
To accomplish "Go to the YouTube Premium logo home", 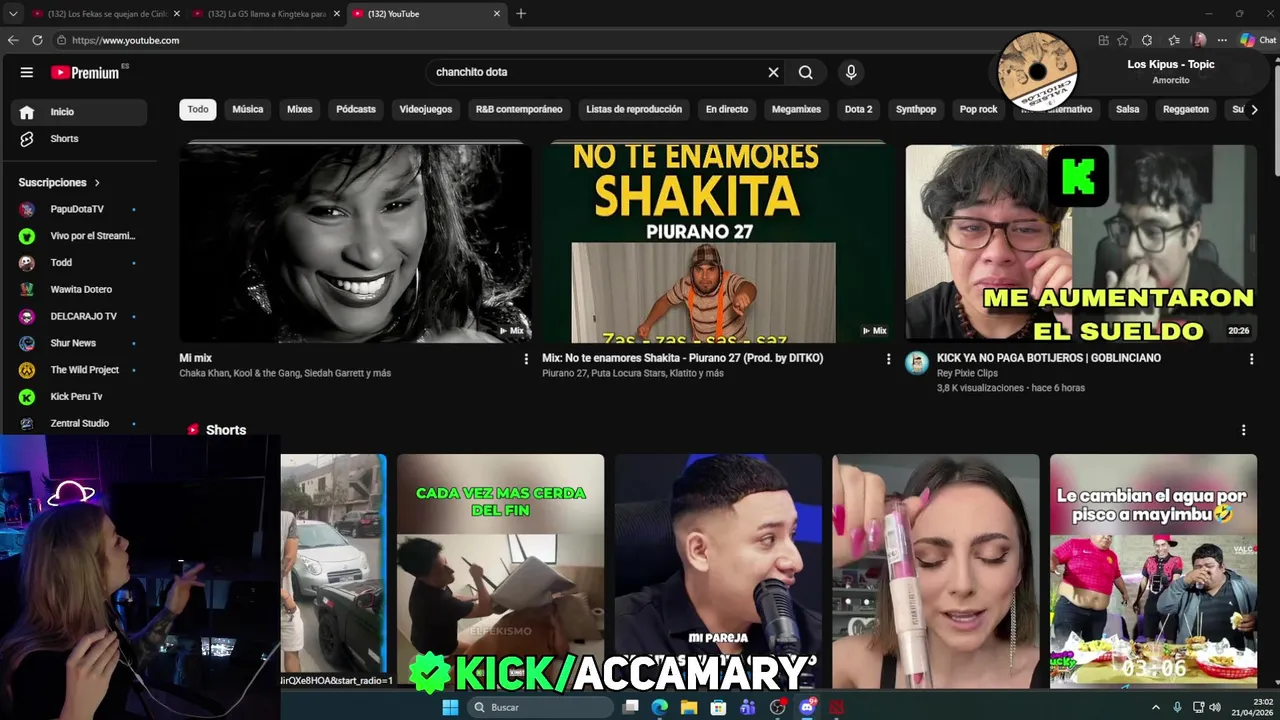I will coord(85,72).
